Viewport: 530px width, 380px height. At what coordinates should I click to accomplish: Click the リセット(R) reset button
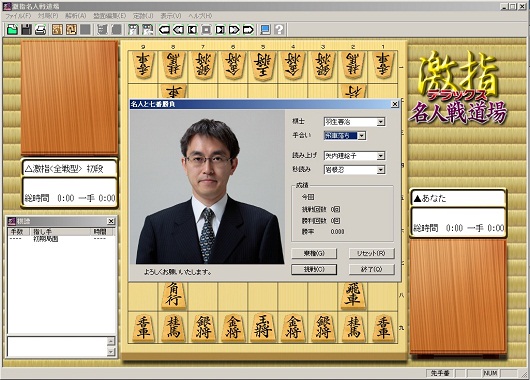pyautogui.click(x=371, y=253)
